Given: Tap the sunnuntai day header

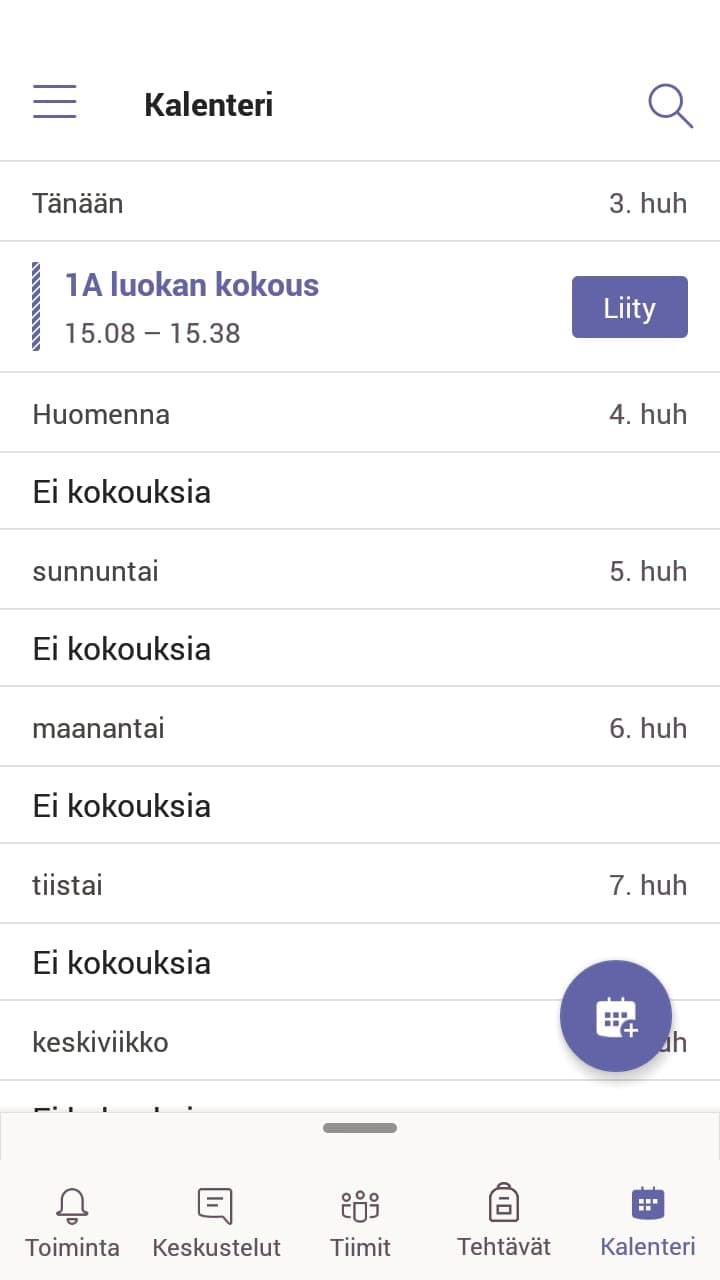Looking at the screenshot, I should tap(95, 571).
